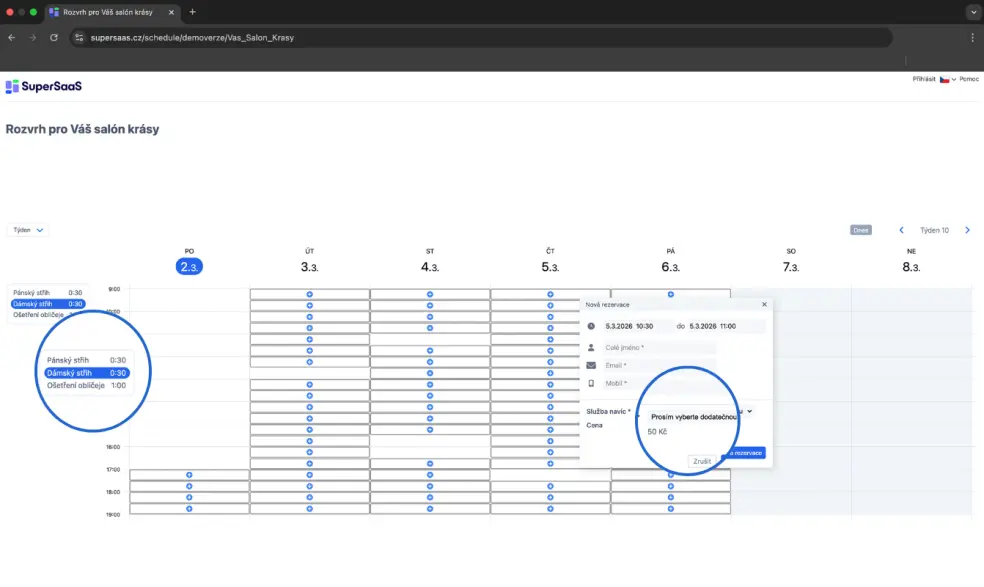Go to next week with right arrow
Viewport: 984px width, 587px height.
click(x=967, y=230)
